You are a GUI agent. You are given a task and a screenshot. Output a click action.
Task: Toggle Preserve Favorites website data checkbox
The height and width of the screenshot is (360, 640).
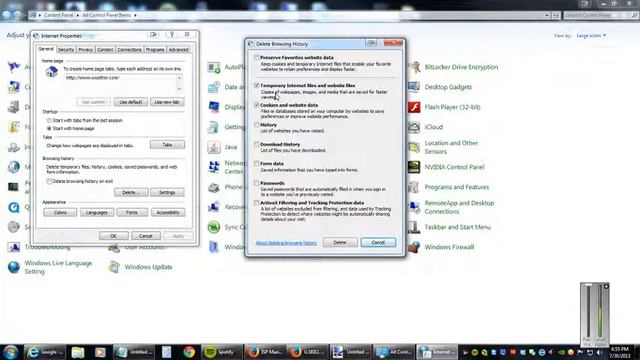pyautogui.click(x=257, y=58)
